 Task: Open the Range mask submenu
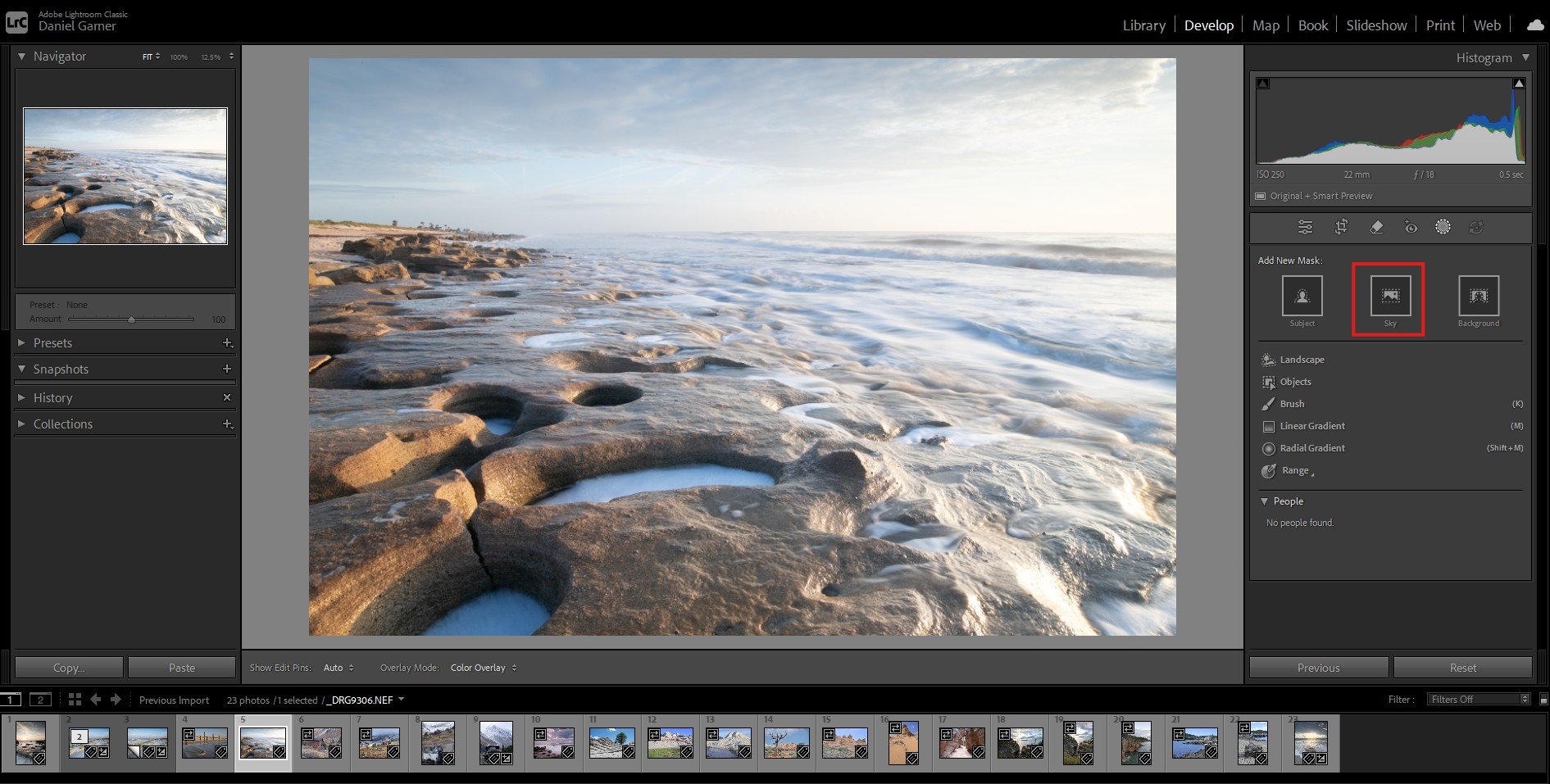(1289, 471)
